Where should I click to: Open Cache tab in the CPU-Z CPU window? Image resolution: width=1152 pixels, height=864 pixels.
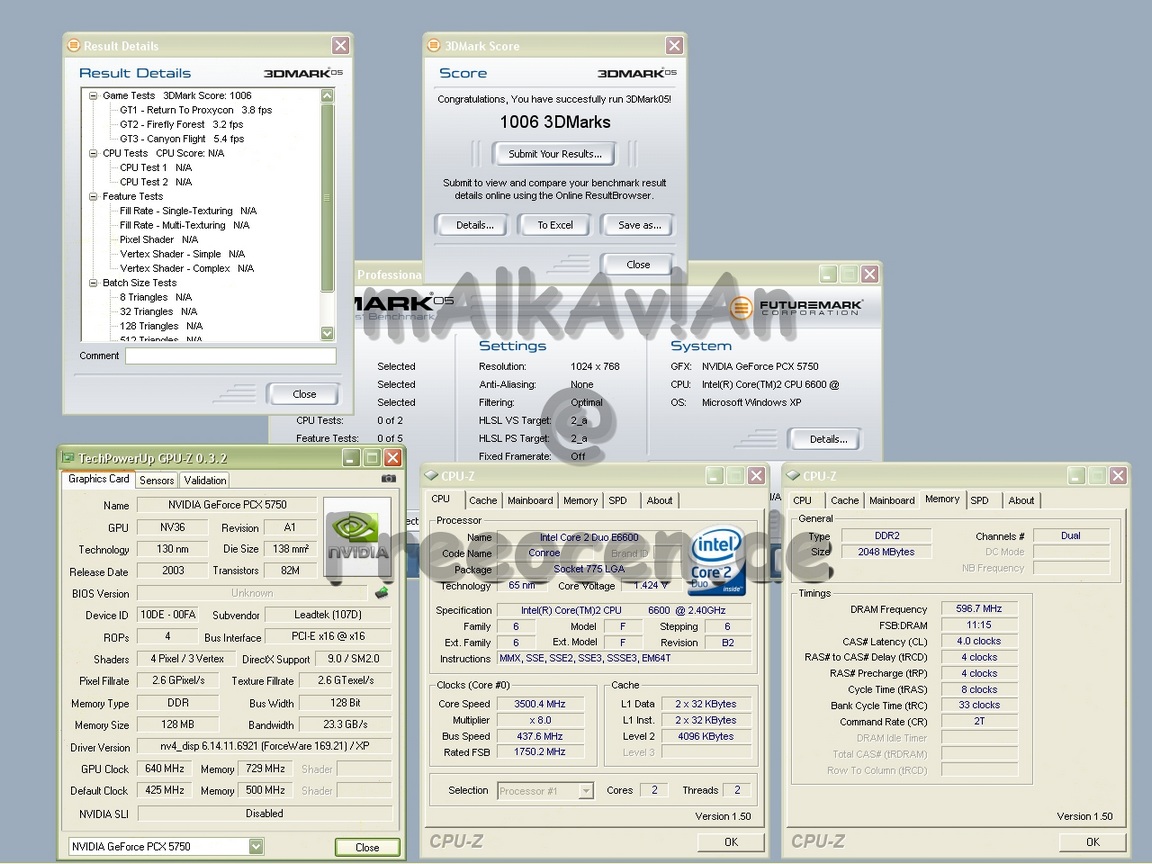483,500
